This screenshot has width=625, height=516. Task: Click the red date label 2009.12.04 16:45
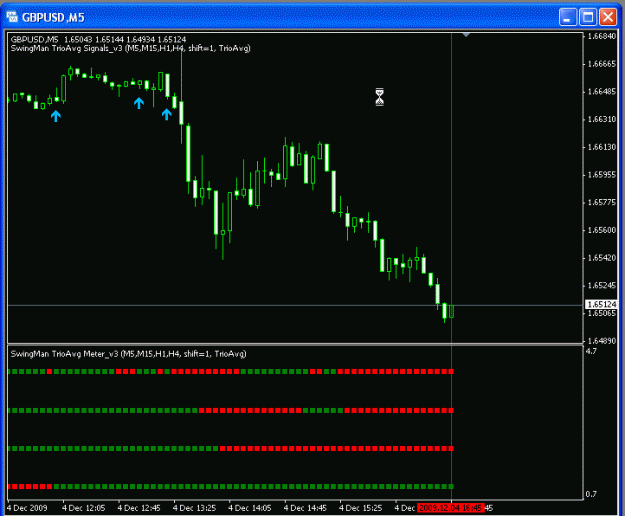pyautogui.click(x=450, y=508)
